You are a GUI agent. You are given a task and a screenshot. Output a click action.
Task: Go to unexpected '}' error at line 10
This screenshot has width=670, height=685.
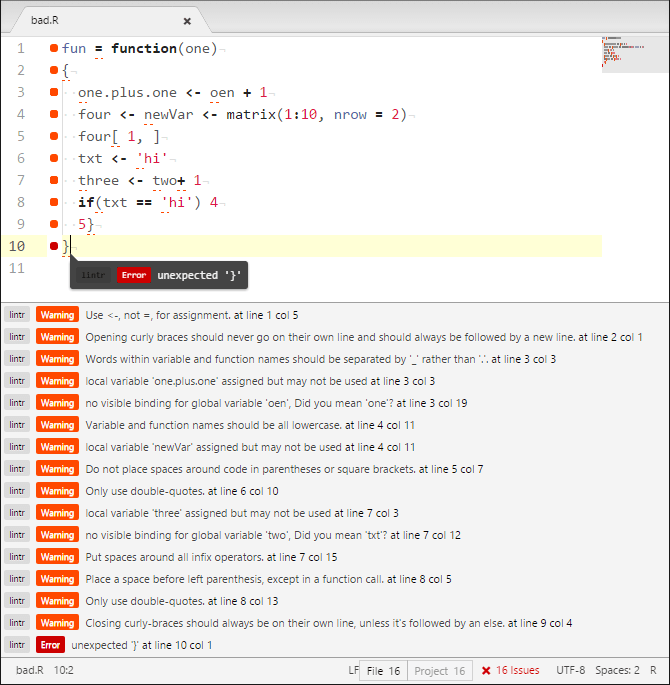[142, 645]
